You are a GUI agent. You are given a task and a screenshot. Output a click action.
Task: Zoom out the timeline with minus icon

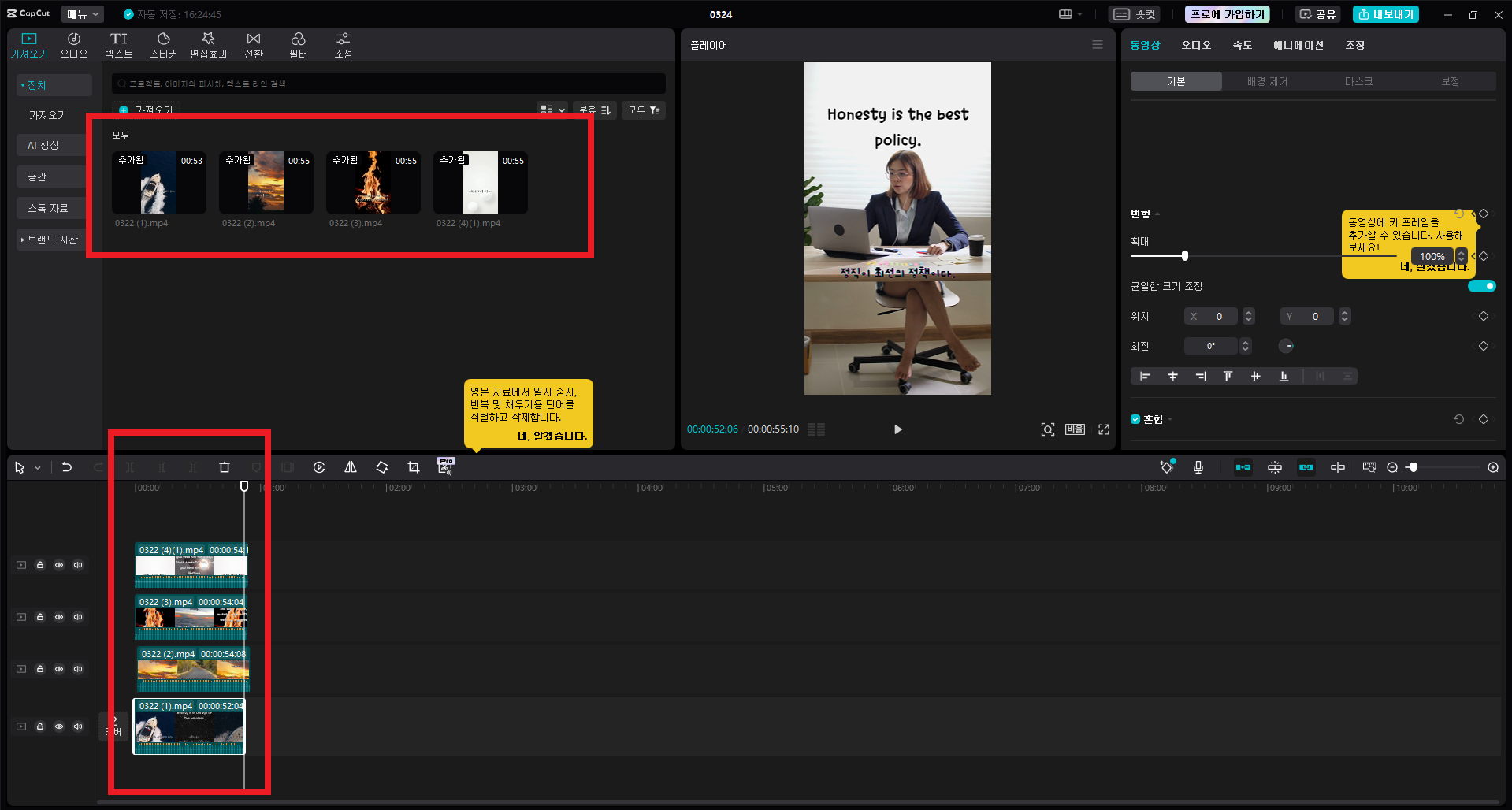[x=1392, y=467]
